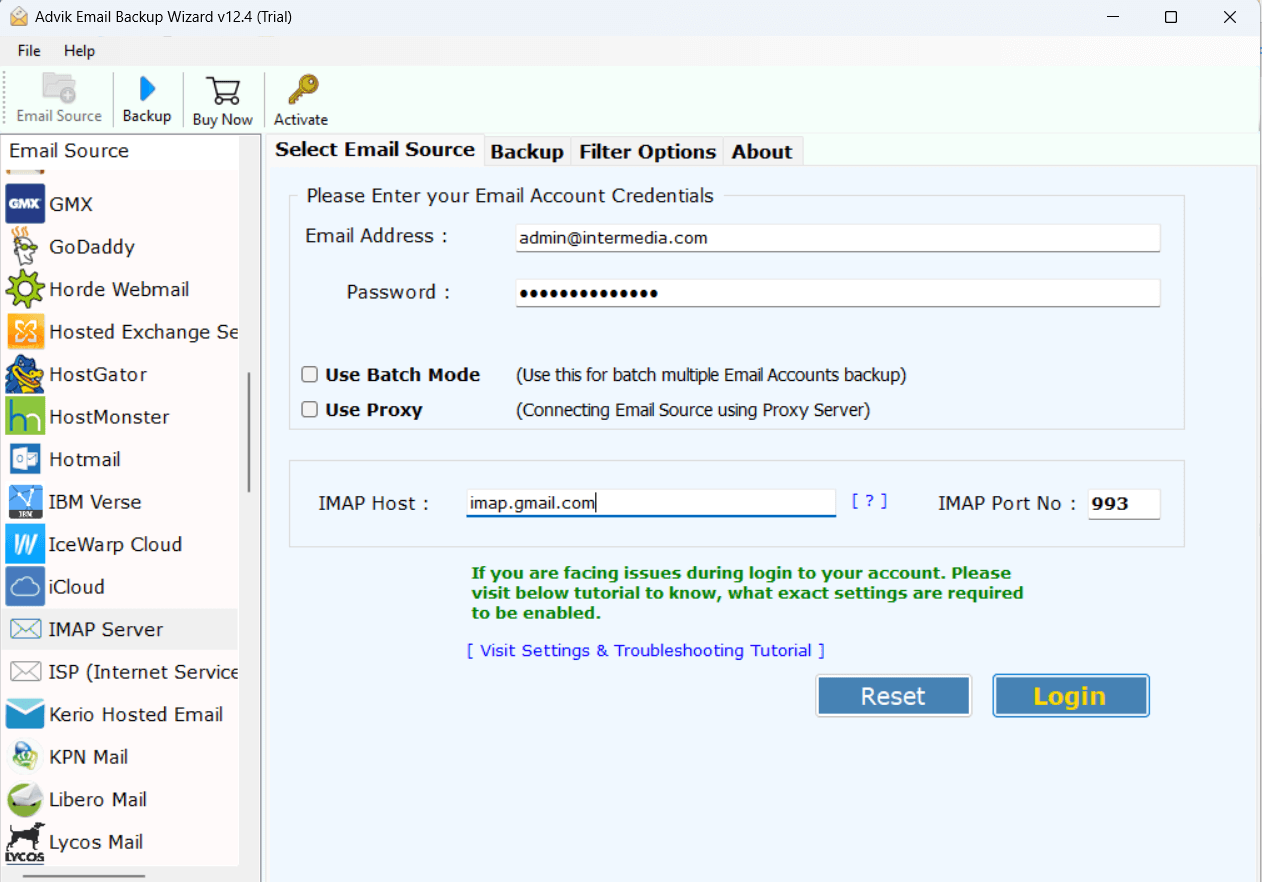Click the IMAP Host input field
This screenshot has width=1262, height=882.
coord(651,503)
